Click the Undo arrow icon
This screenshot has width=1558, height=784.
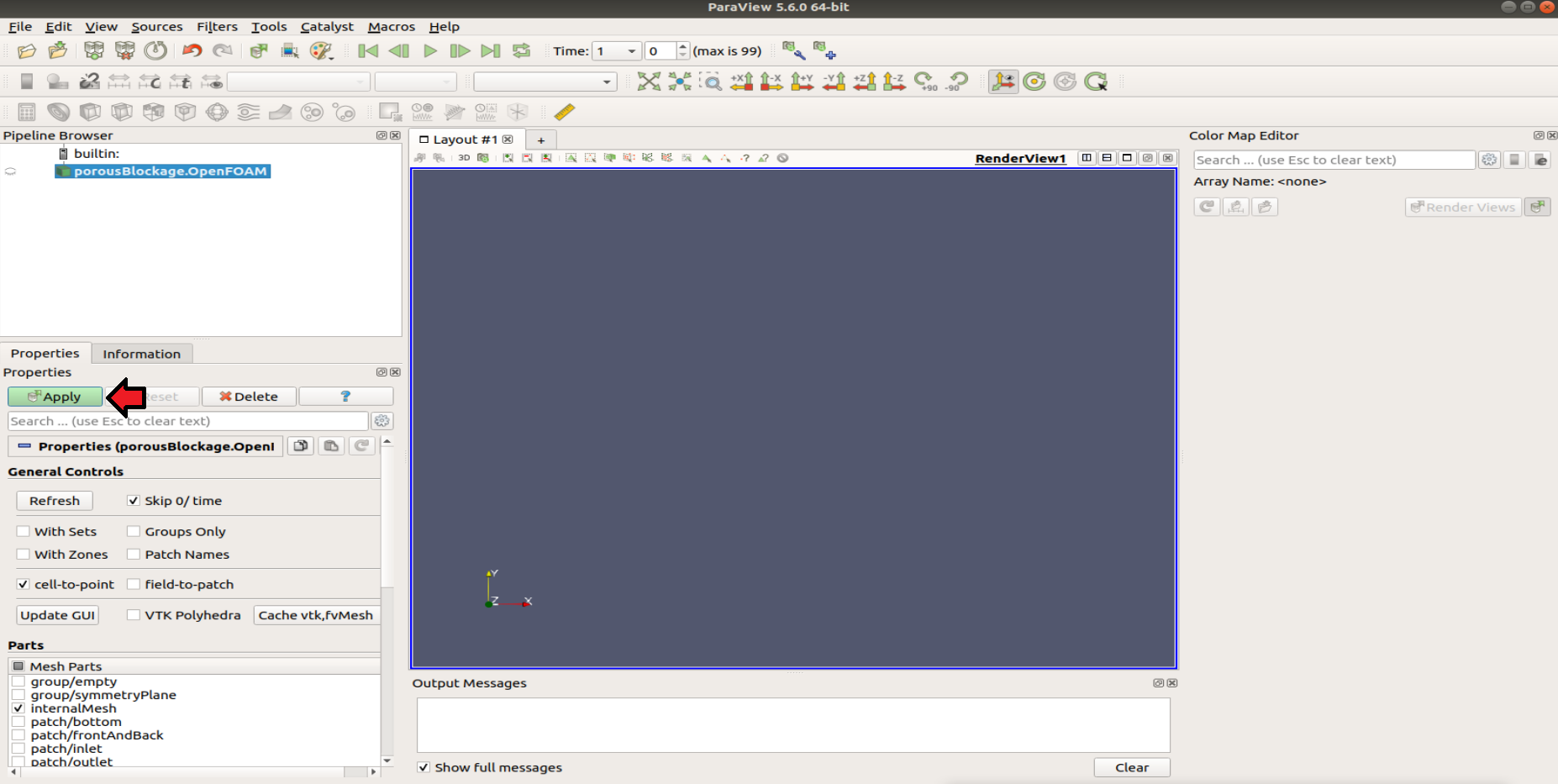pos(192,51)
